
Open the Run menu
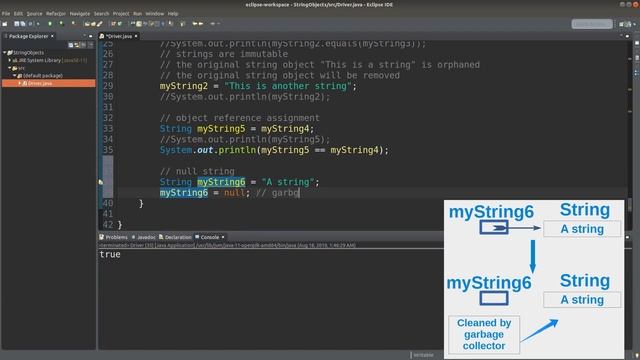tap(138, 13)
